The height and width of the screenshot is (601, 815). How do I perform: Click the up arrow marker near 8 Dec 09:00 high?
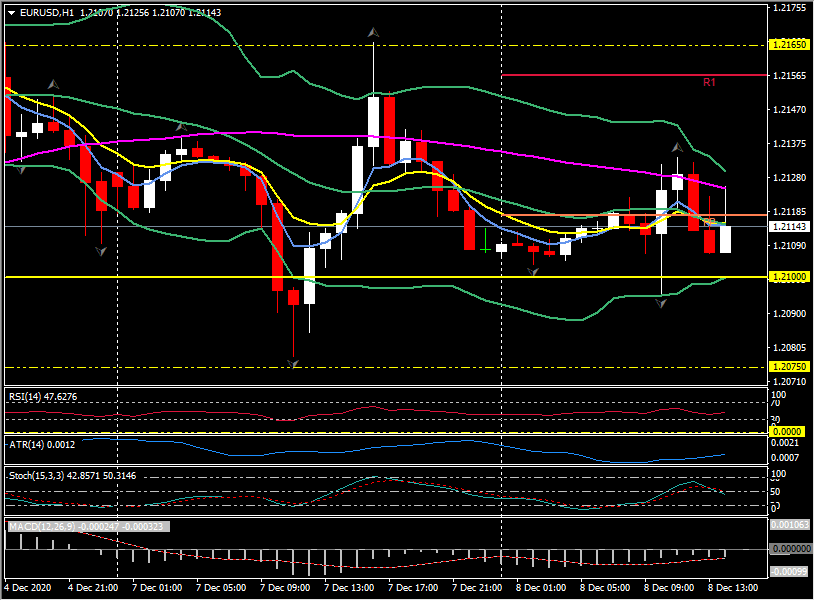tap(677, 148)
